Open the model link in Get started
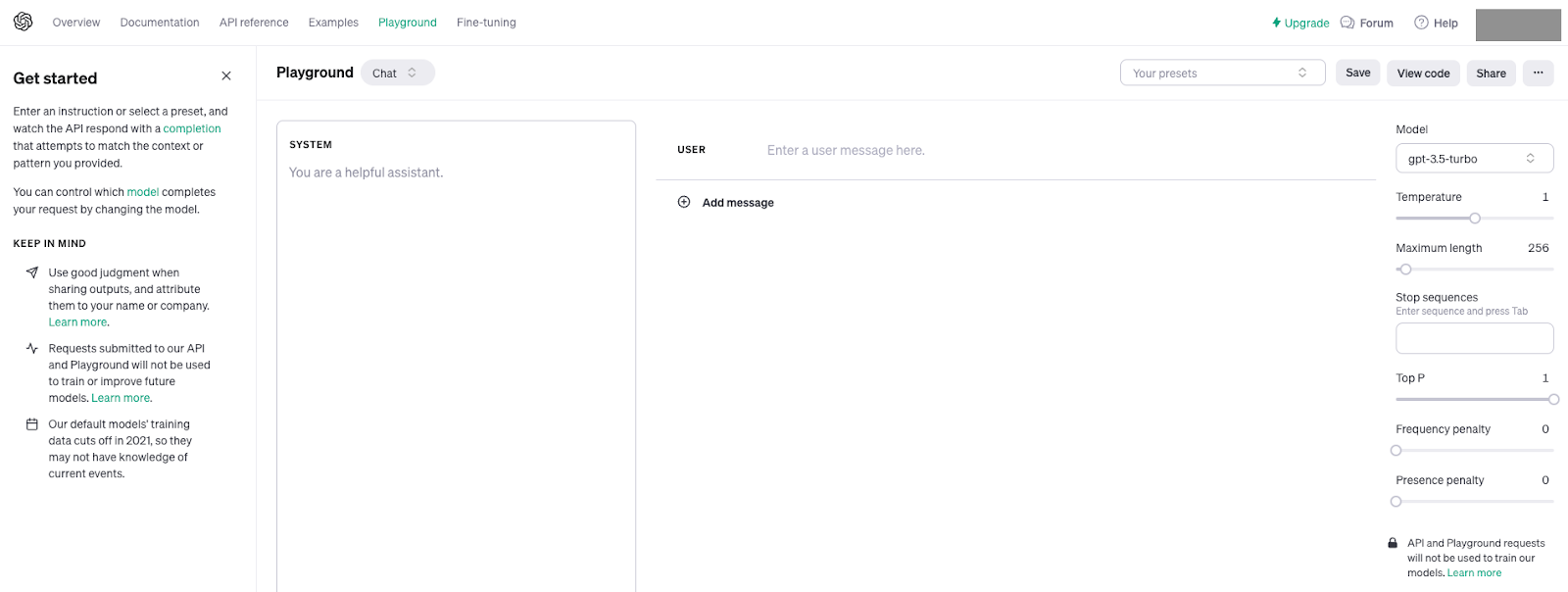This screenshot has height=592, width=1568. tap(143, 192)
